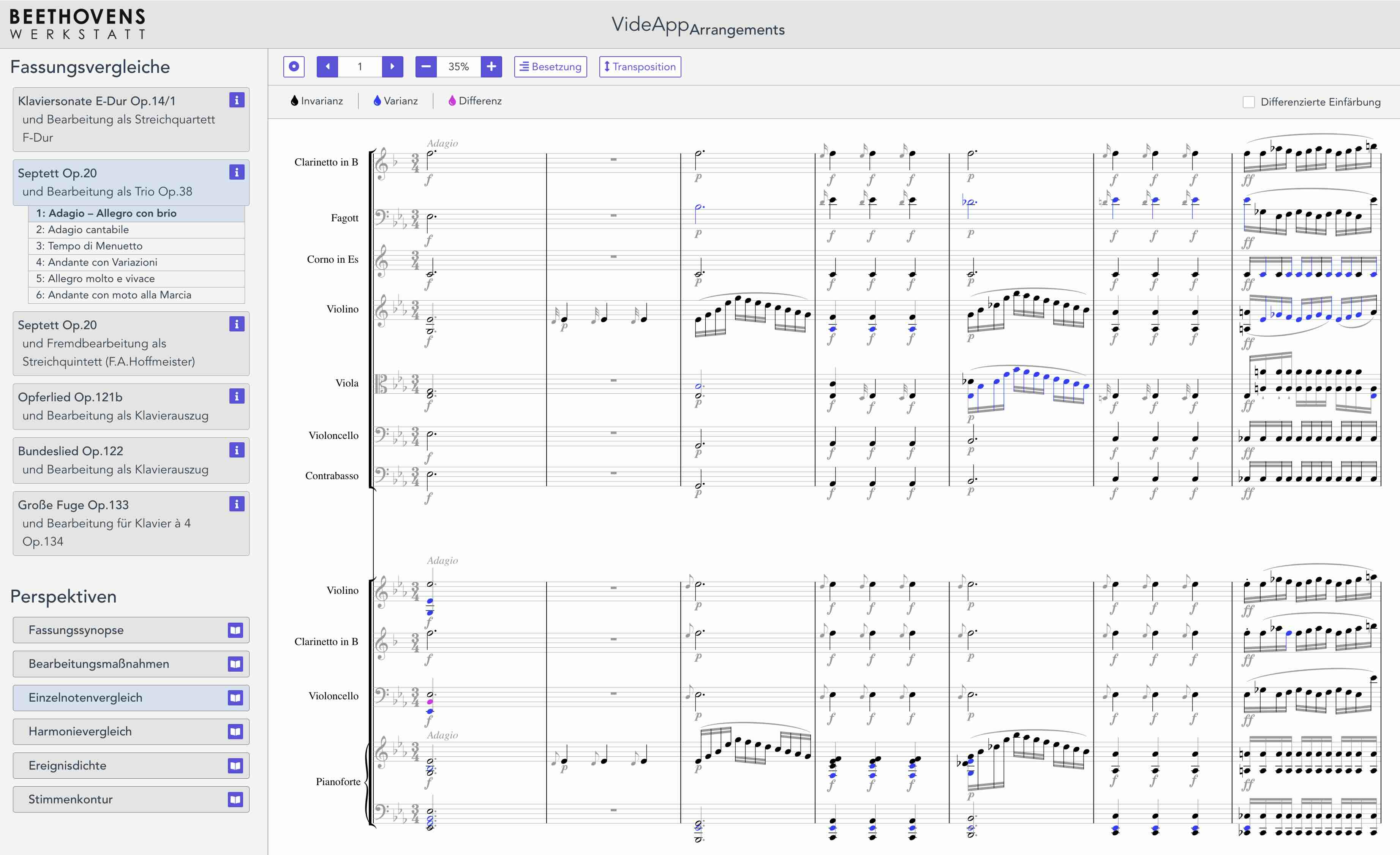Select movement 5: Allegro molto e vivace
The image size is (1400, 855).
[136, 278]
